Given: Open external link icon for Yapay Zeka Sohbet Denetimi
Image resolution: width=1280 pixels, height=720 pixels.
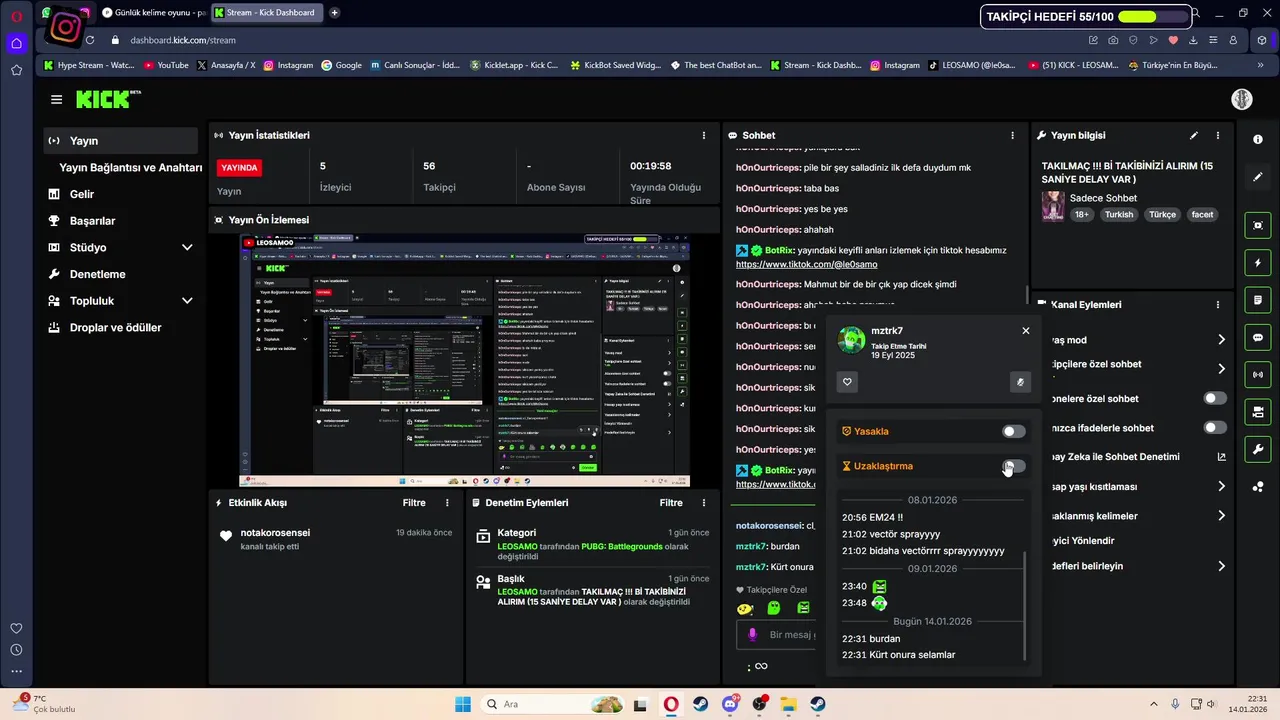Looking at the screenshot, I should (1221, 457).
